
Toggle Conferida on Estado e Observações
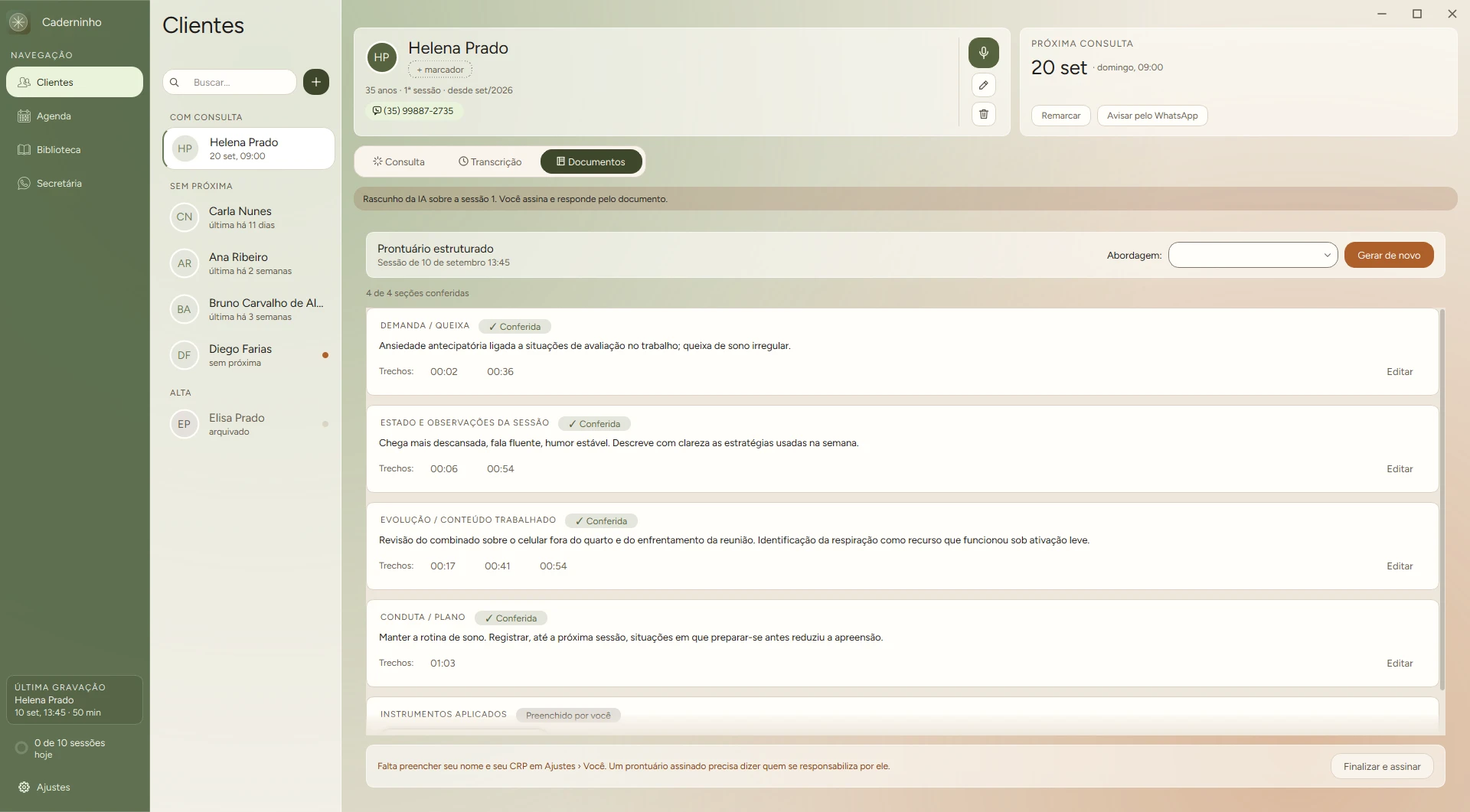coord(594,424)
